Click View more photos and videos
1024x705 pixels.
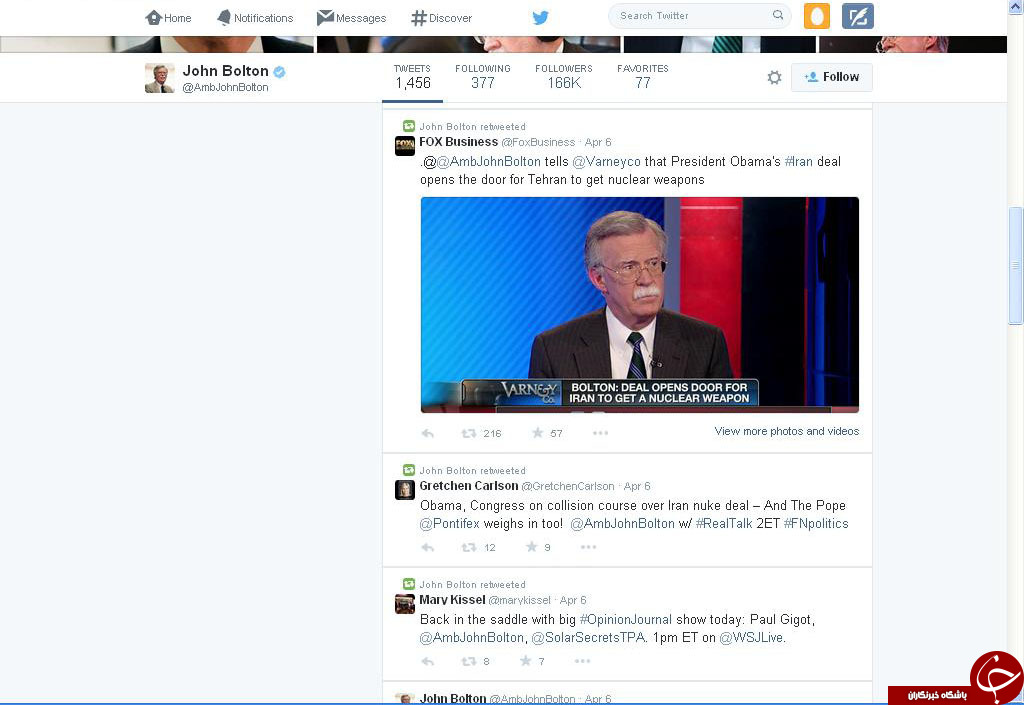(786, 431)
